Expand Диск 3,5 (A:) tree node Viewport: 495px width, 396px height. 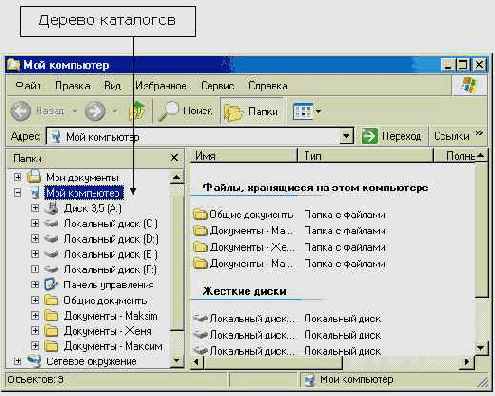pos(35,208)
